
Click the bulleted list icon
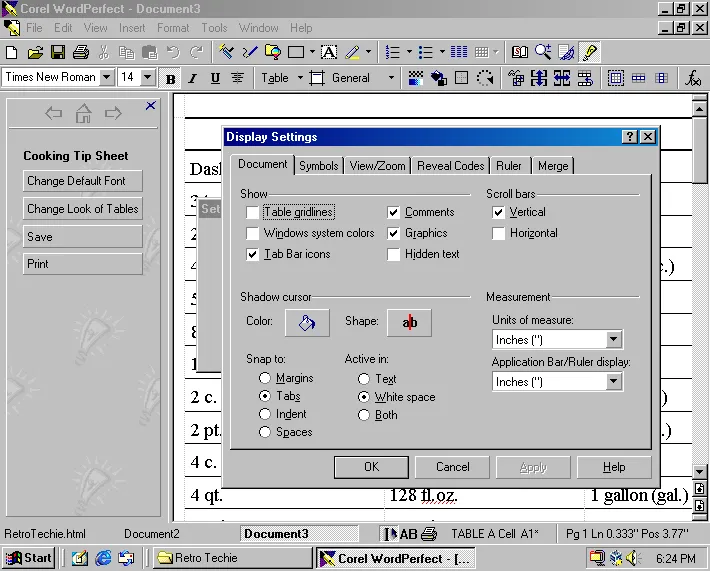coord(426,53)
